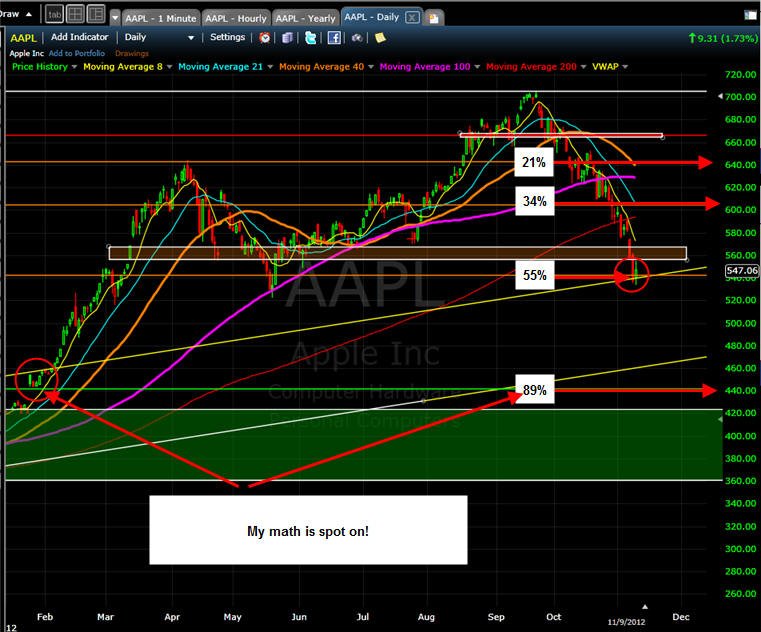Screen dimensions: 761x632
Task: Switch to four-pane grid layout icon
Action: click(x=75, y=14)
